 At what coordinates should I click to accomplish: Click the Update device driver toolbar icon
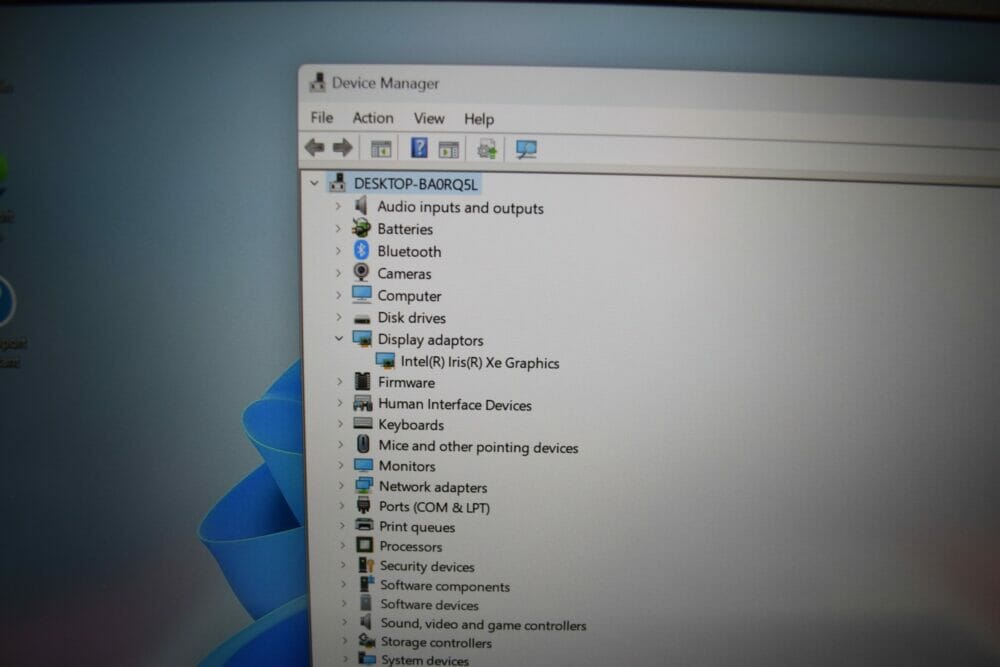(x=487, y=150)
